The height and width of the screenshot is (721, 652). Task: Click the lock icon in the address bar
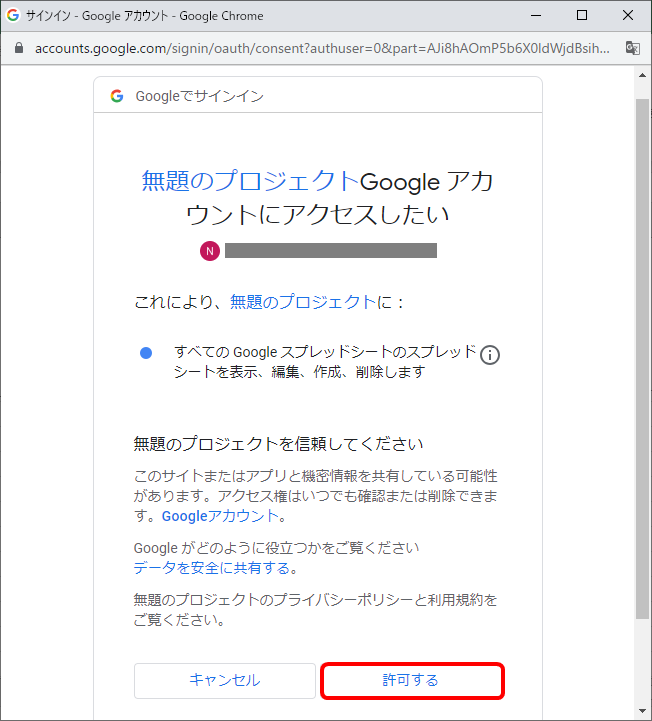pos(19,48)
